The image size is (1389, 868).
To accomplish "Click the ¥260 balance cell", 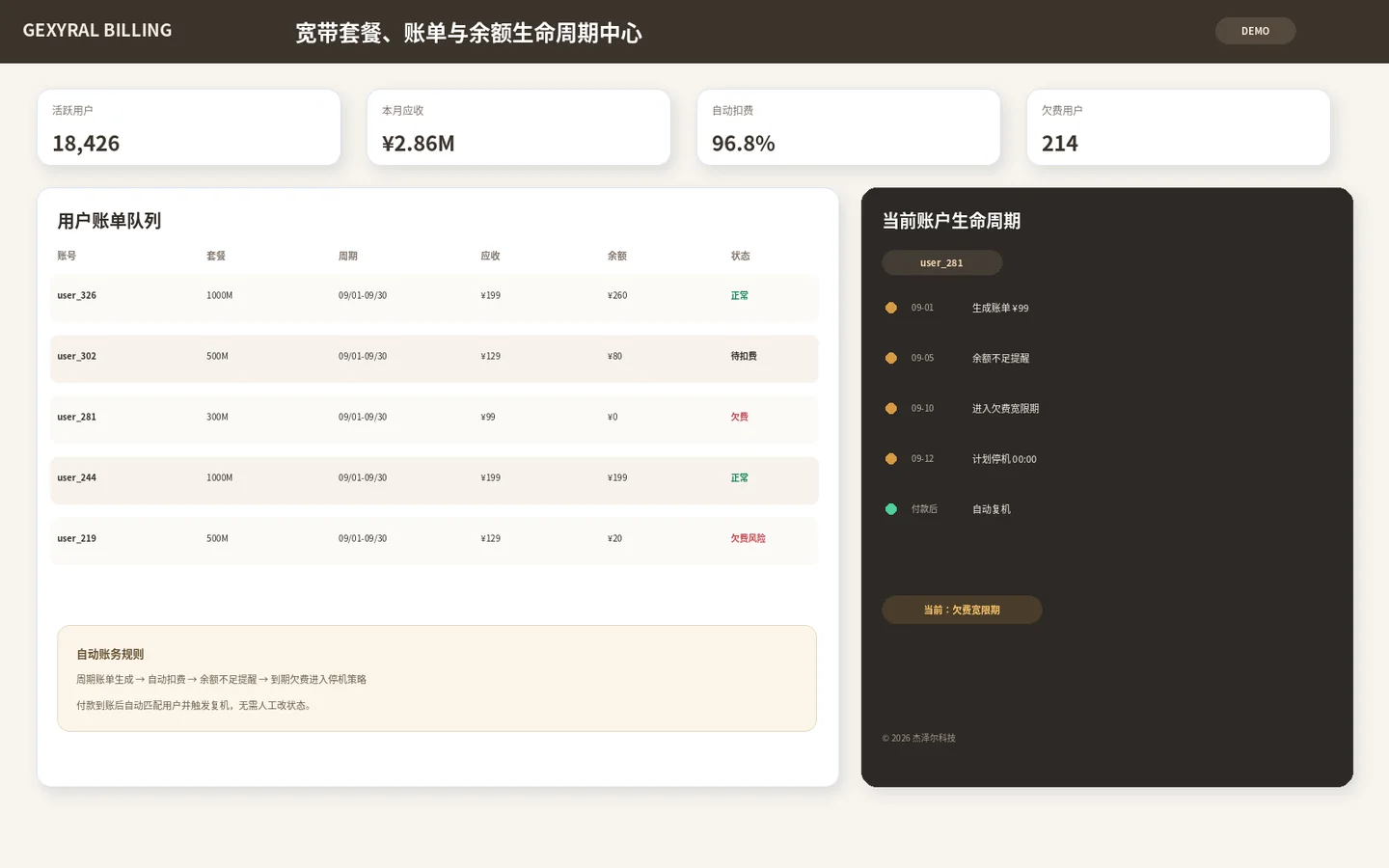I will click(x=617, y=295).
